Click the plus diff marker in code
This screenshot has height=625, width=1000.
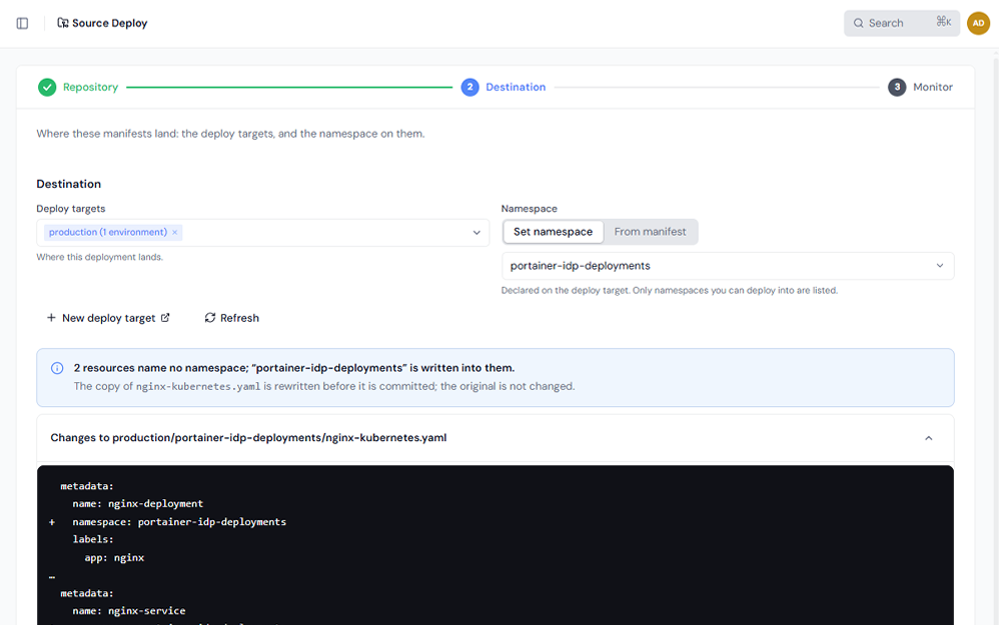(52, 522)
